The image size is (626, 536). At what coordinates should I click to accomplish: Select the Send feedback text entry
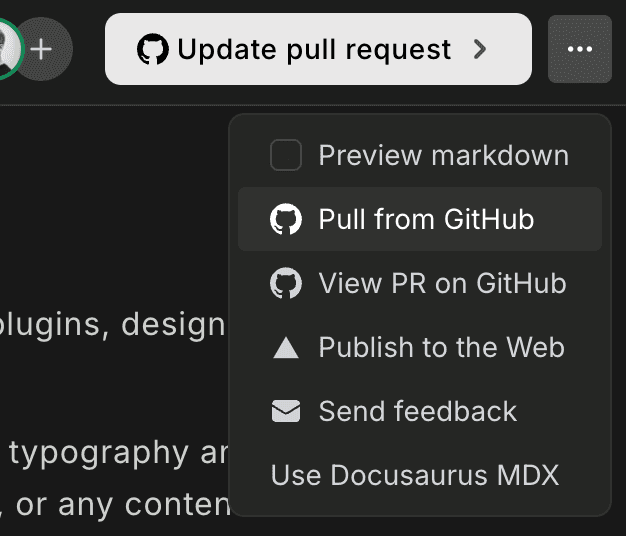417,411
